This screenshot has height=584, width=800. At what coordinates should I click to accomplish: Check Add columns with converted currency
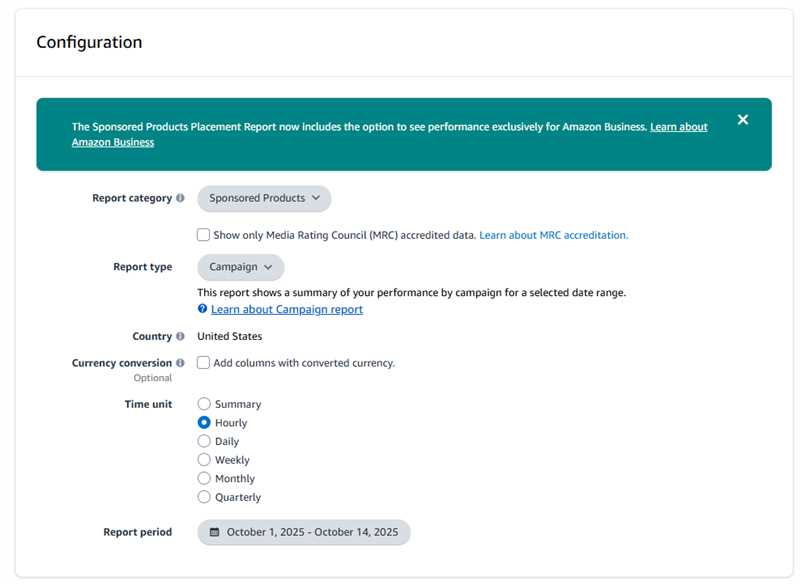pyautogui.click(x=204, y=363)
